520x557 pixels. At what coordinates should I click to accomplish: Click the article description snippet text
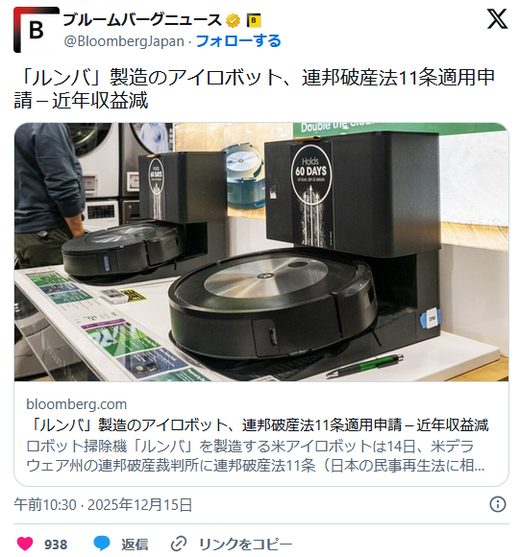[x=255, y=456]
